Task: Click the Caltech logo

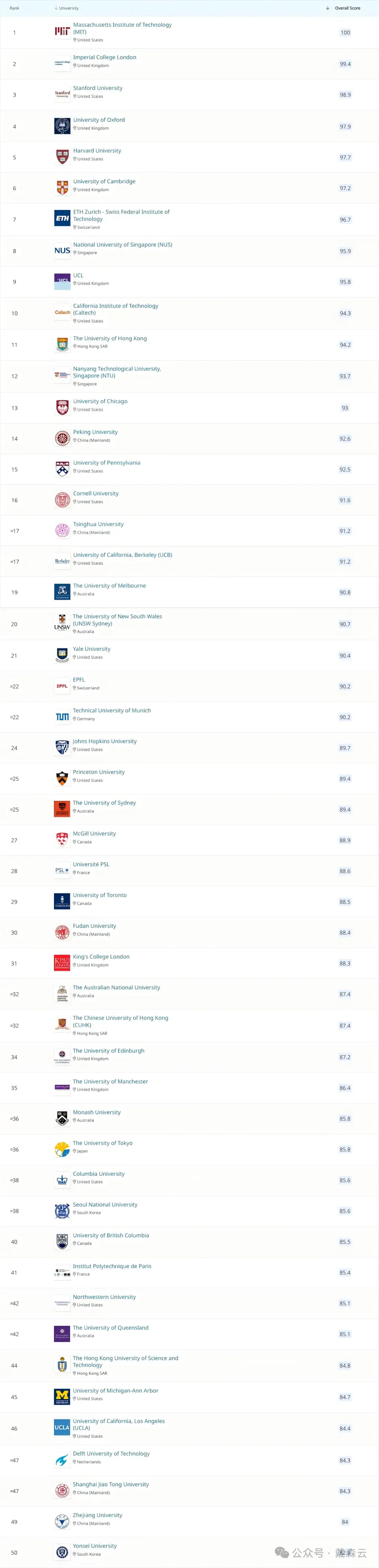Action: click(62, 313)
